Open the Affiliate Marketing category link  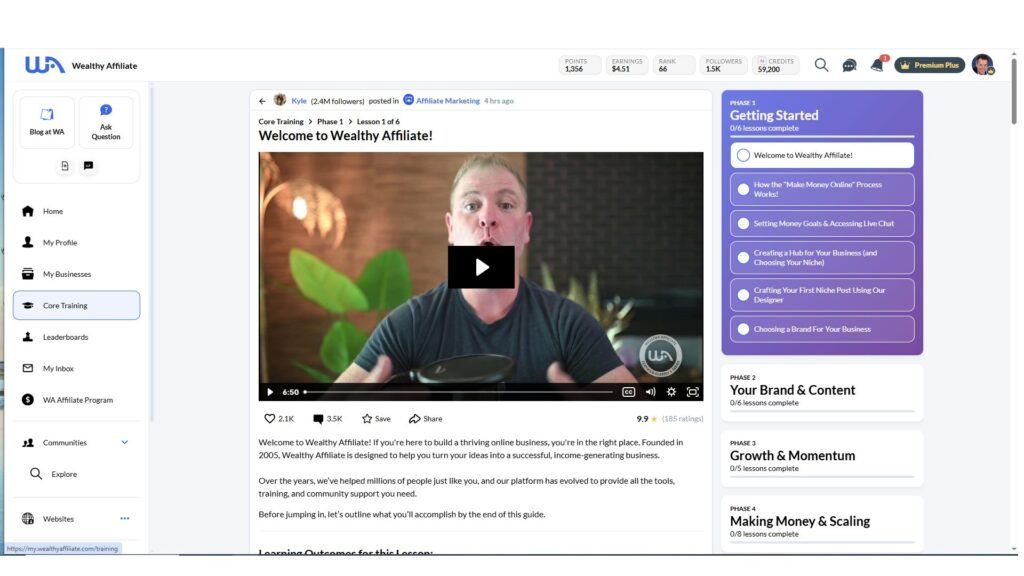[x=448, y=101]
